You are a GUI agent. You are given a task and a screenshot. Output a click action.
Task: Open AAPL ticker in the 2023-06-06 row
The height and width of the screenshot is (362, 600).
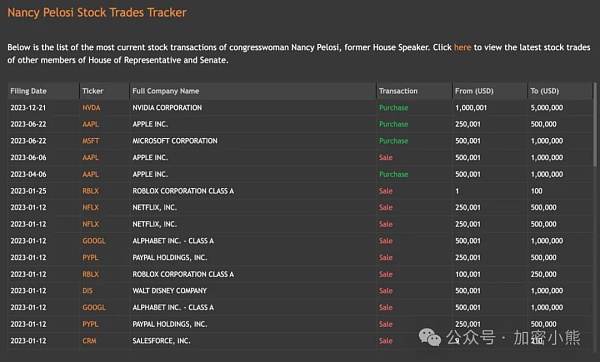tap(91, 158)
